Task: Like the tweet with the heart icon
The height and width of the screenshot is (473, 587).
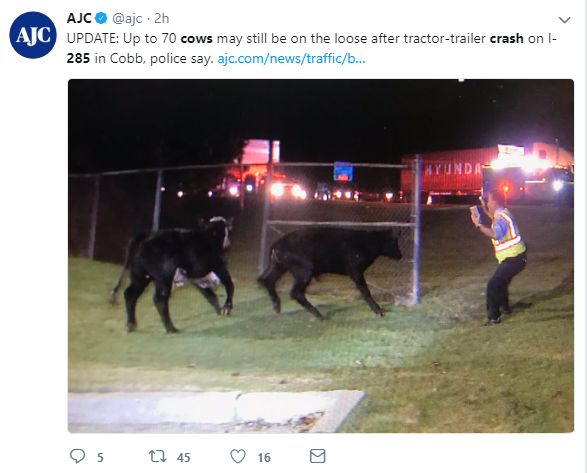Action: tap(238, 457)
